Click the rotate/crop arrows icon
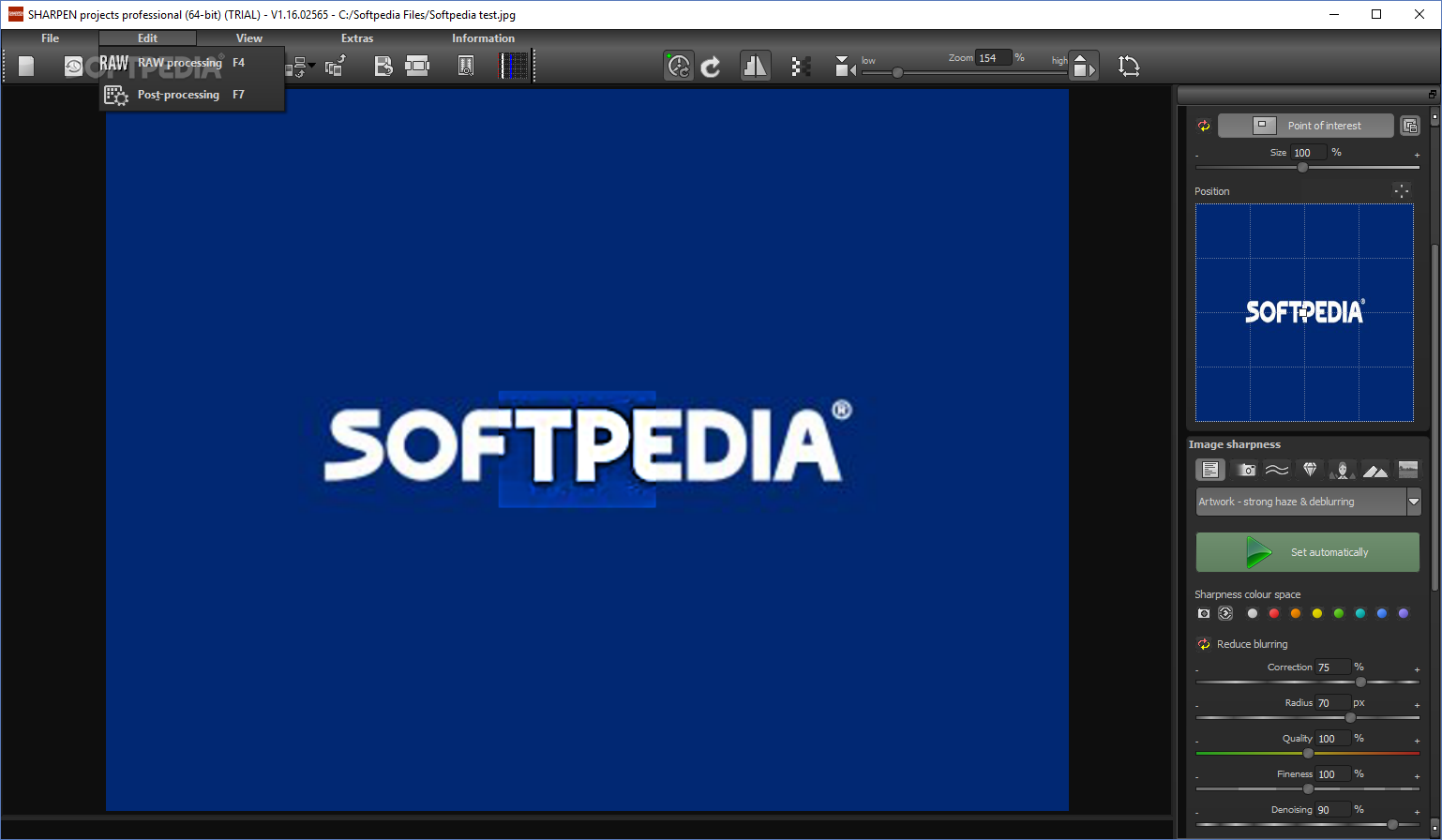The image size is (1442, 840). tap(1129, 66)
